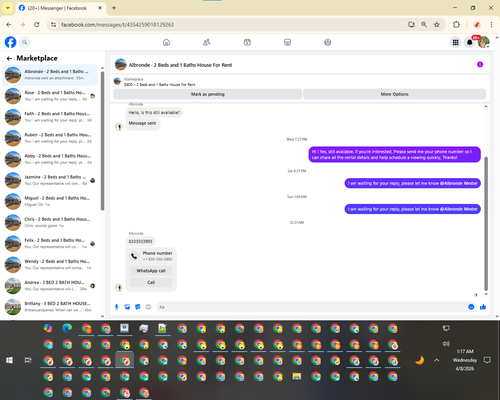Go to the Home feed icon
Screen dimensions: 500x400
[x=166, y=42]
